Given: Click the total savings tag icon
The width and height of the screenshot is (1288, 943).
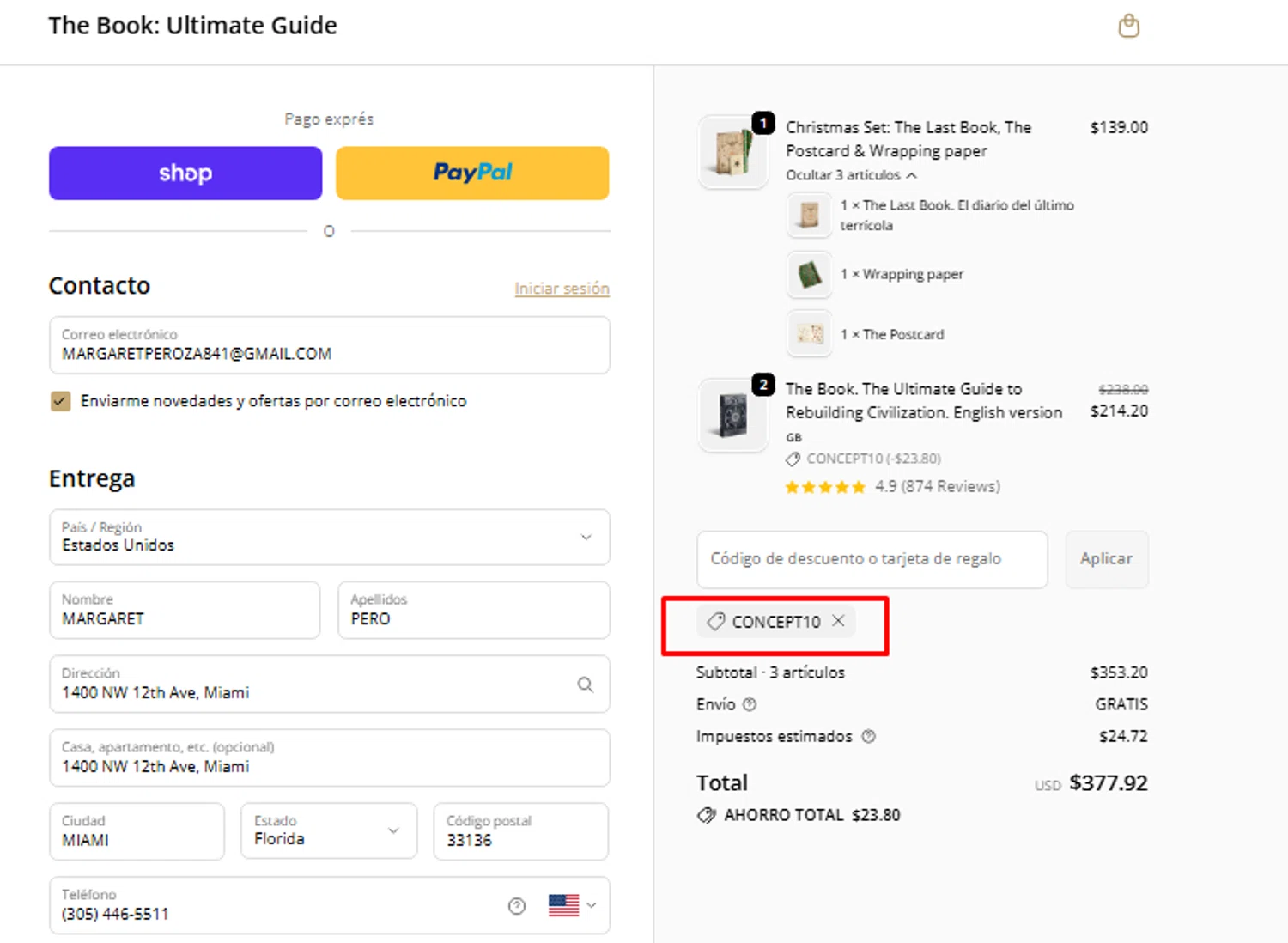Looking at the screenshot, I should pos(706,815).
